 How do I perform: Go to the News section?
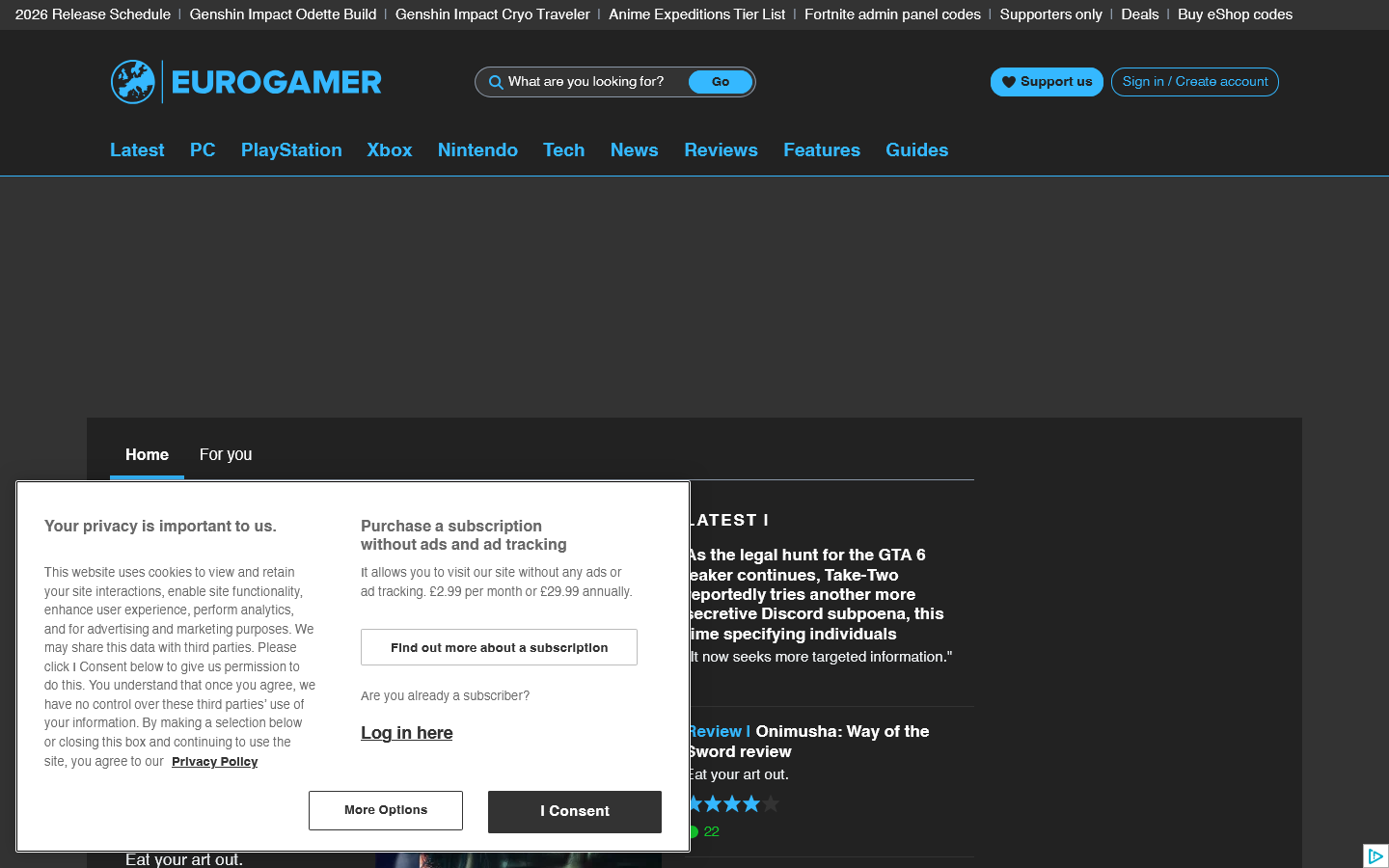(635, 149)
